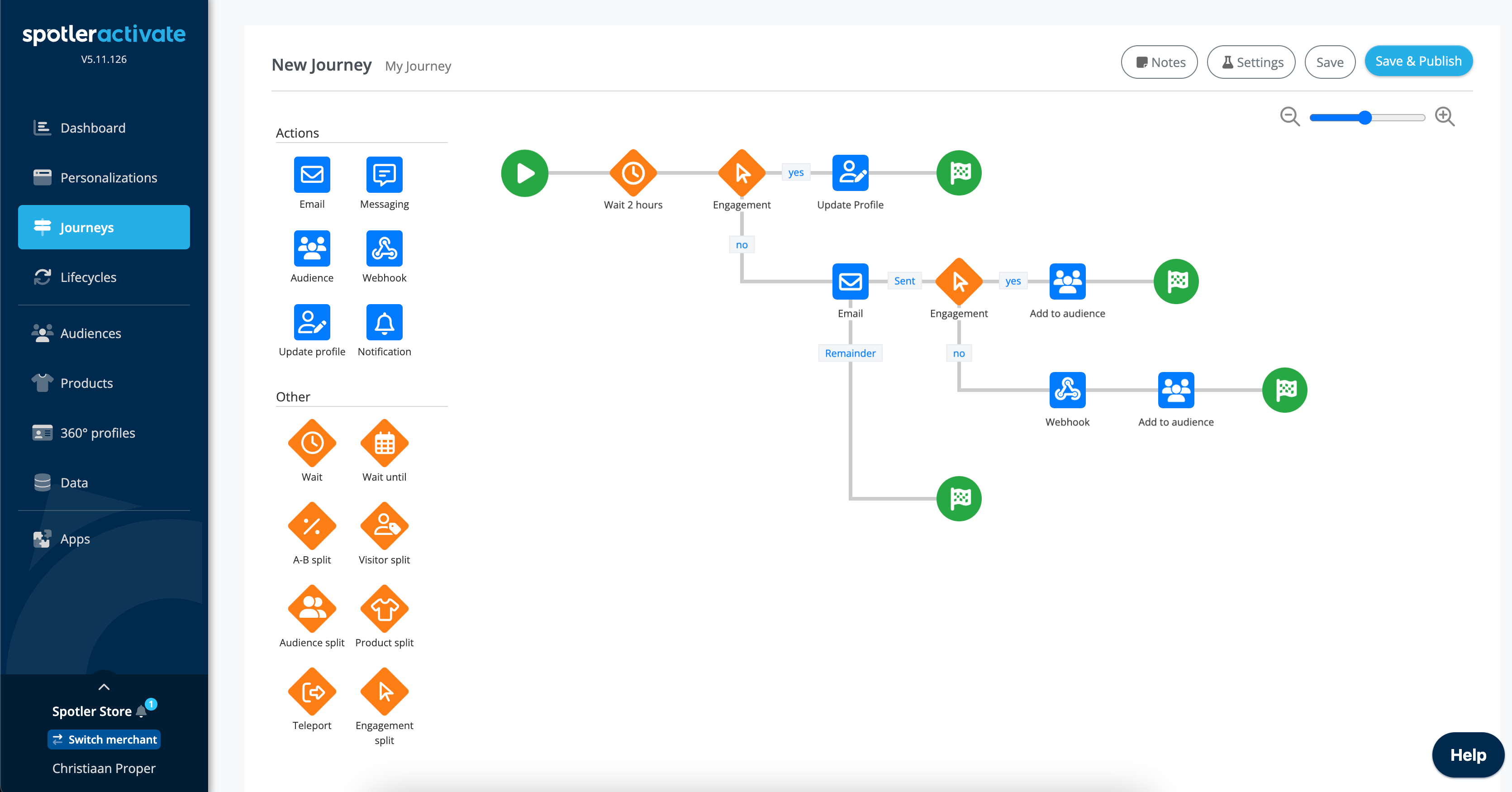The image size is (1512, 792).
Task: Click Save & Publish
Action: 1418,61
